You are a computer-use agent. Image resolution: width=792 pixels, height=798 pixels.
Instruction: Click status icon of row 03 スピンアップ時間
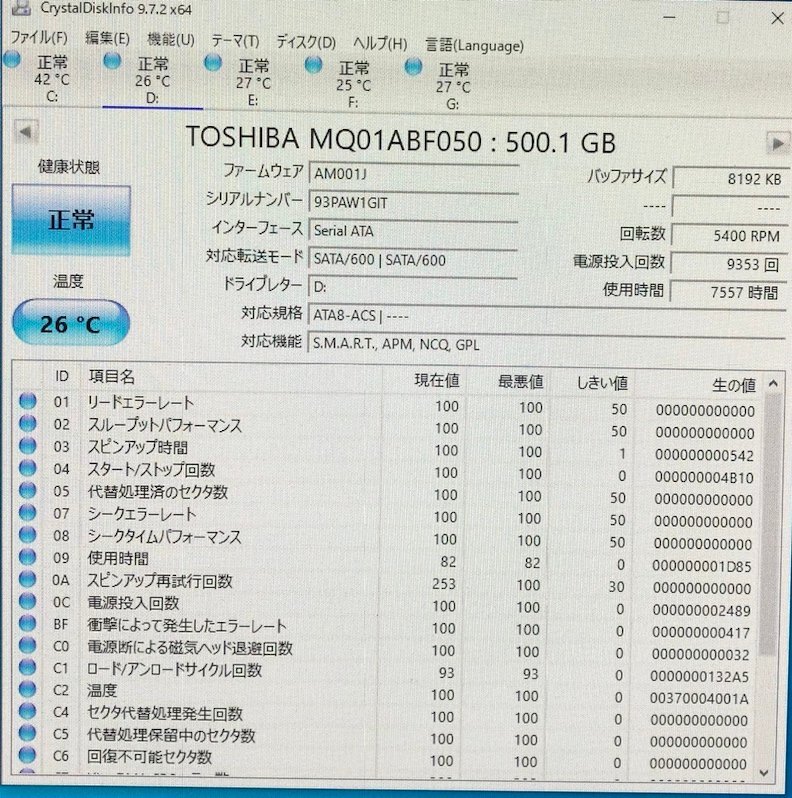(27, 445)
